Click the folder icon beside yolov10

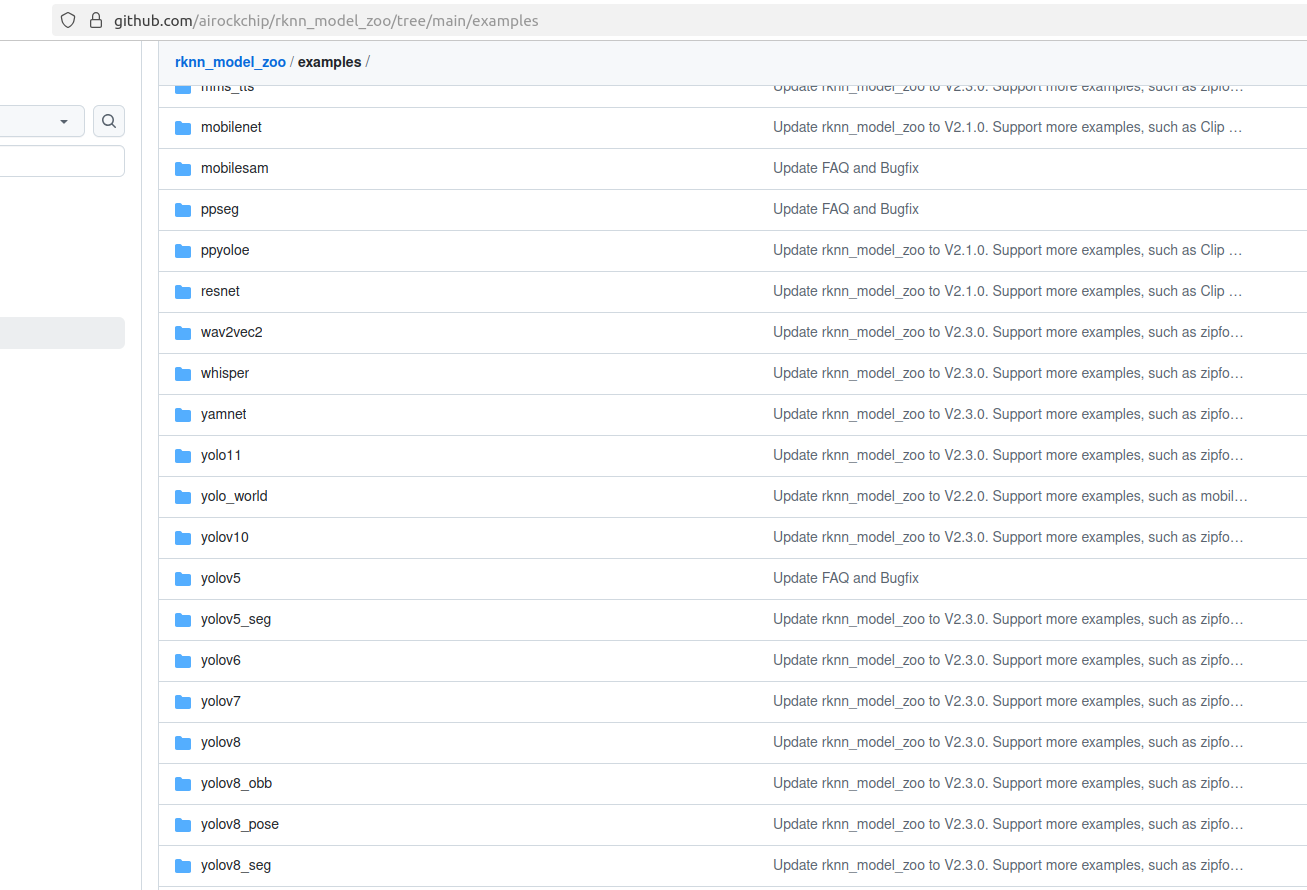click(x=183, y=538)
